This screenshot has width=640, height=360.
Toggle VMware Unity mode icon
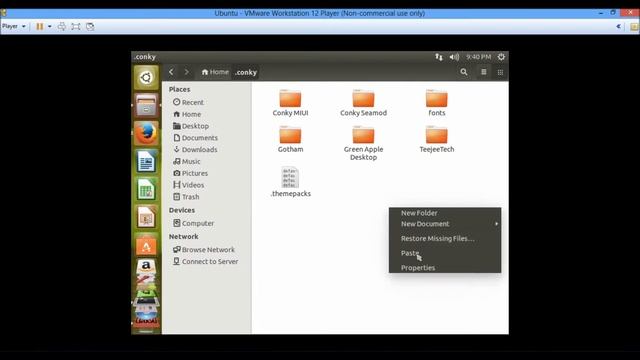click(90, 27)
